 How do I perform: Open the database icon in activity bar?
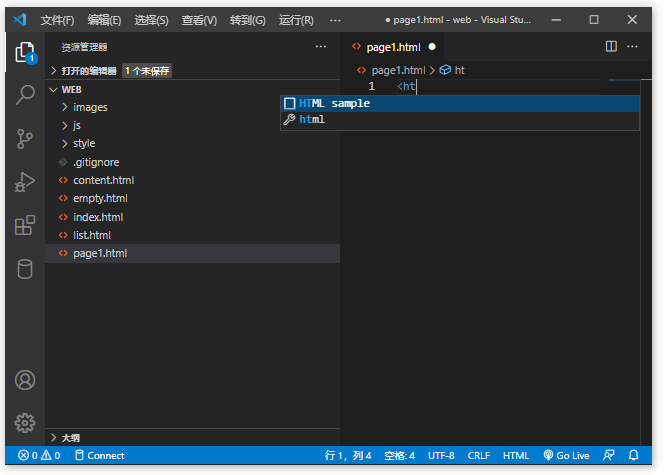point(25,269)
